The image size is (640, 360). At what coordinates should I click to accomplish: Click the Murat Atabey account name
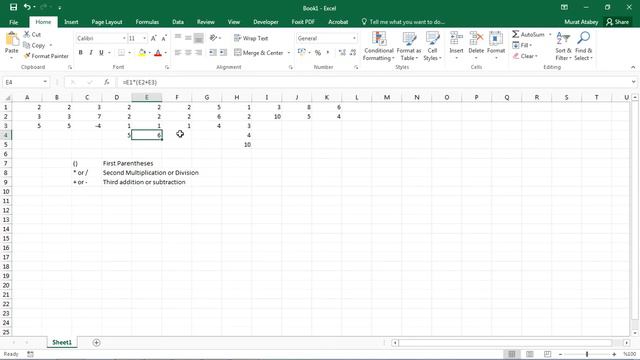[581, 22]
